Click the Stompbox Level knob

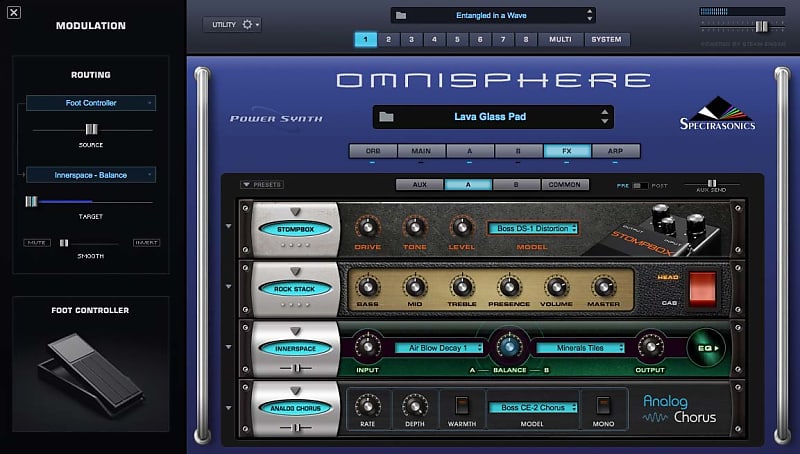pyautogui.click(x=462, y=227)
